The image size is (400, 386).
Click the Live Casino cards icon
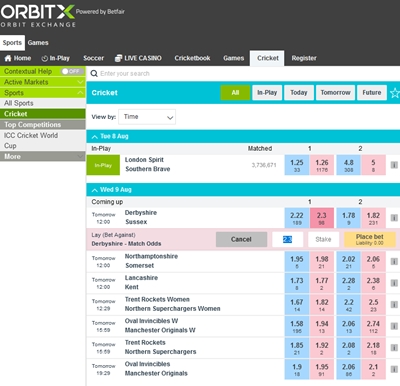(x=118, y=58)
